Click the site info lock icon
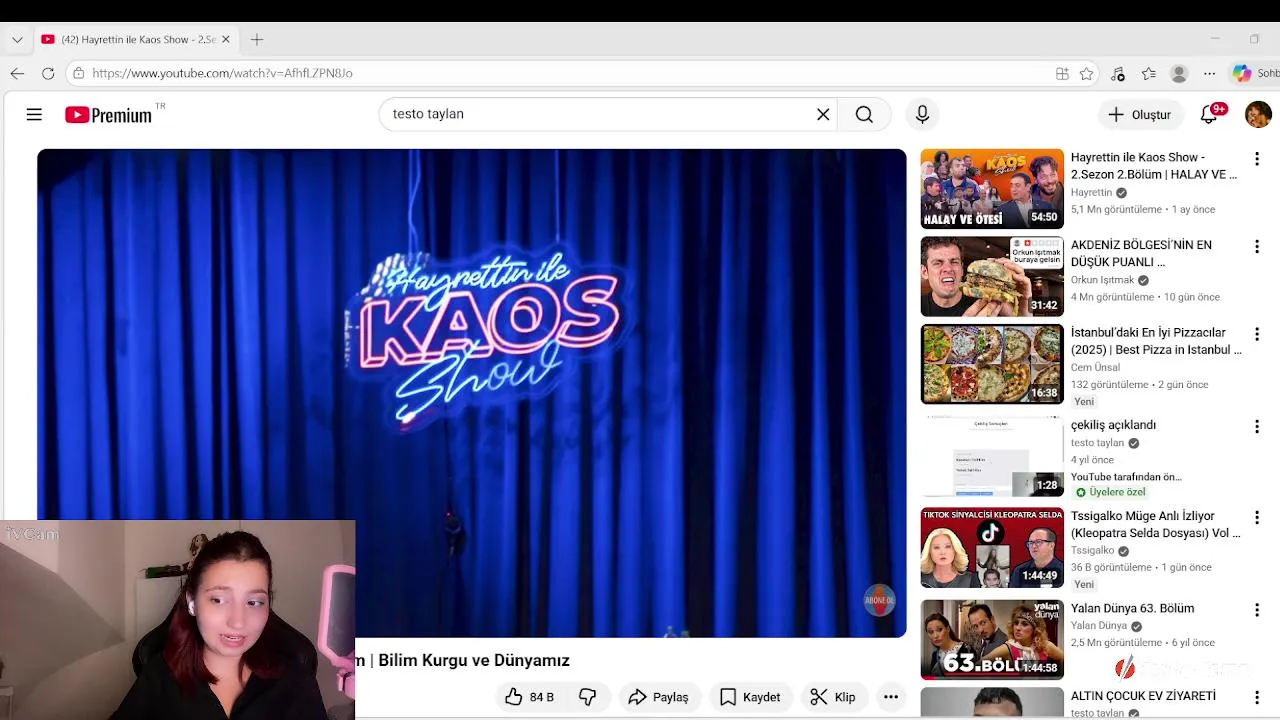The height and width of the screenshot is (720, 1280). [x=79, y=73]
